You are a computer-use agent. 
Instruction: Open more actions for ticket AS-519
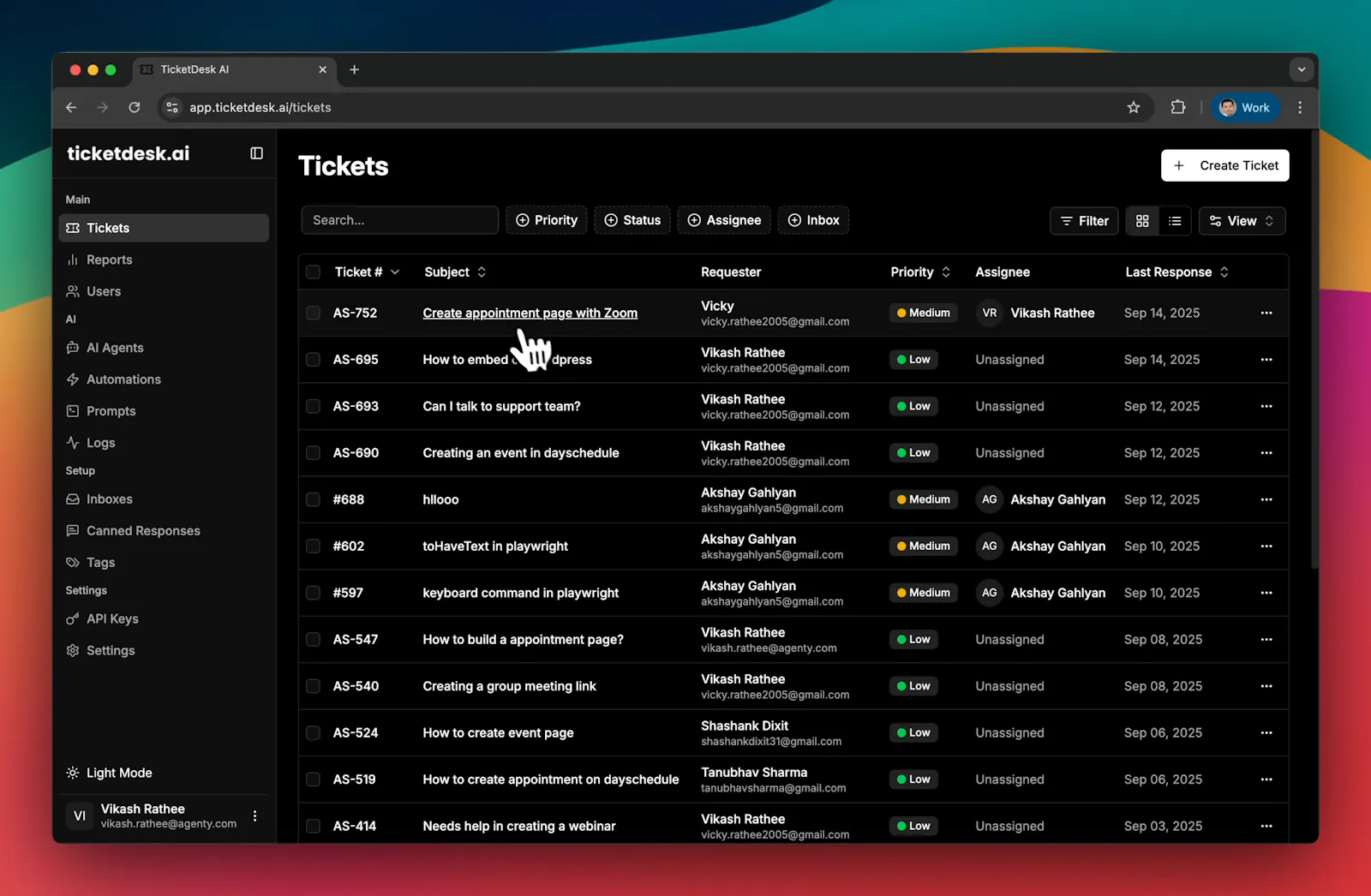pos(1266,780)
